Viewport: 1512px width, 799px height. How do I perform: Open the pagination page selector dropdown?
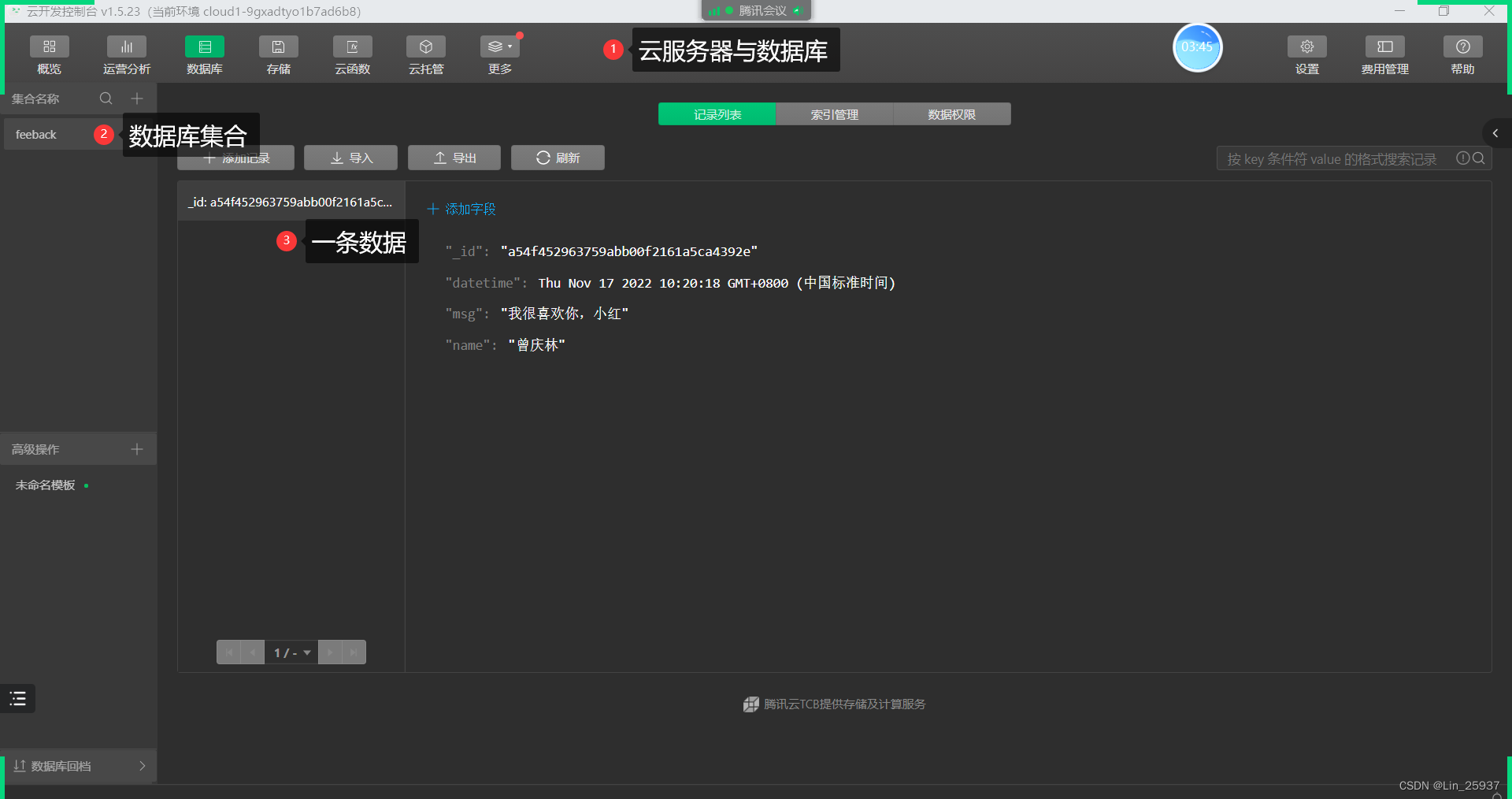click(x=291, y=652)
